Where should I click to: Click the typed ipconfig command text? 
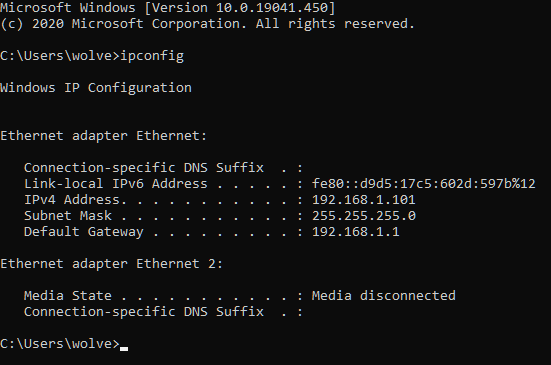pos(152,56)
